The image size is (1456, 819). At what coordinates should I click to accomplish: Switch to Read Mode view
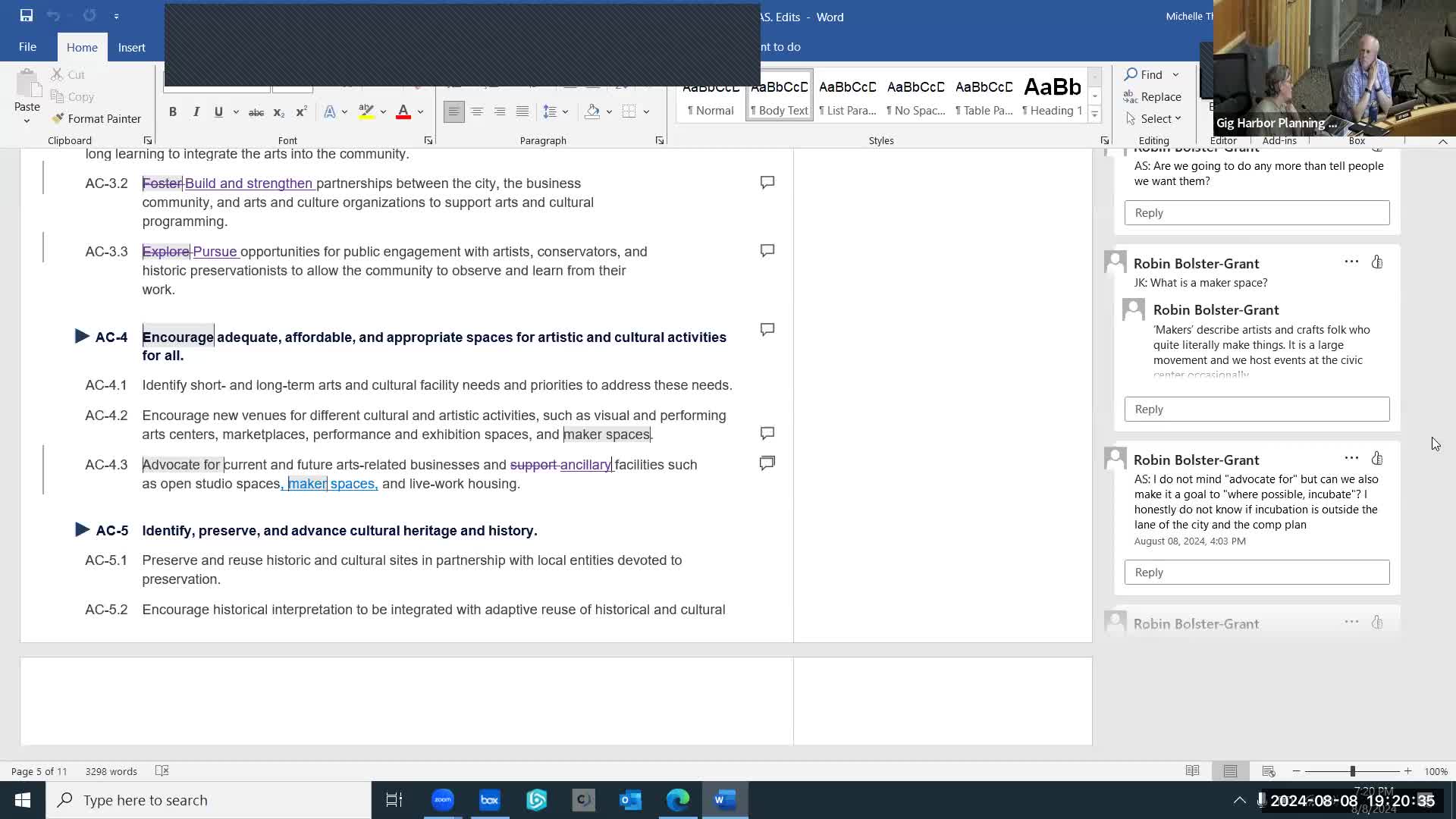pyautogui.click(x=1192, y=771)
